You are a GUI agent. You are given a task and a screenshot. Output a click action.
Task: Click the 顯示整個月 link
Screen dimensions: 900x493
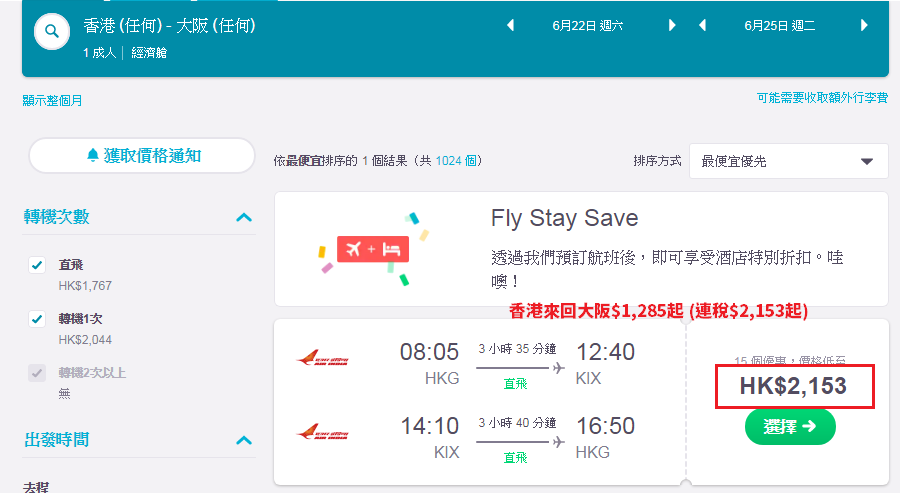[52, 101]
